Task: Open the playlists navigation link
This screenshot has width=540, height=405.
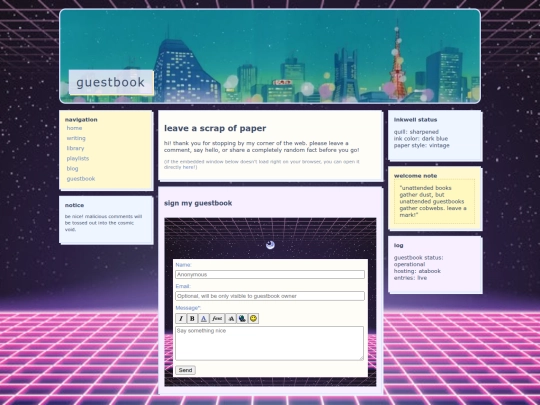Action: [78, 158]
